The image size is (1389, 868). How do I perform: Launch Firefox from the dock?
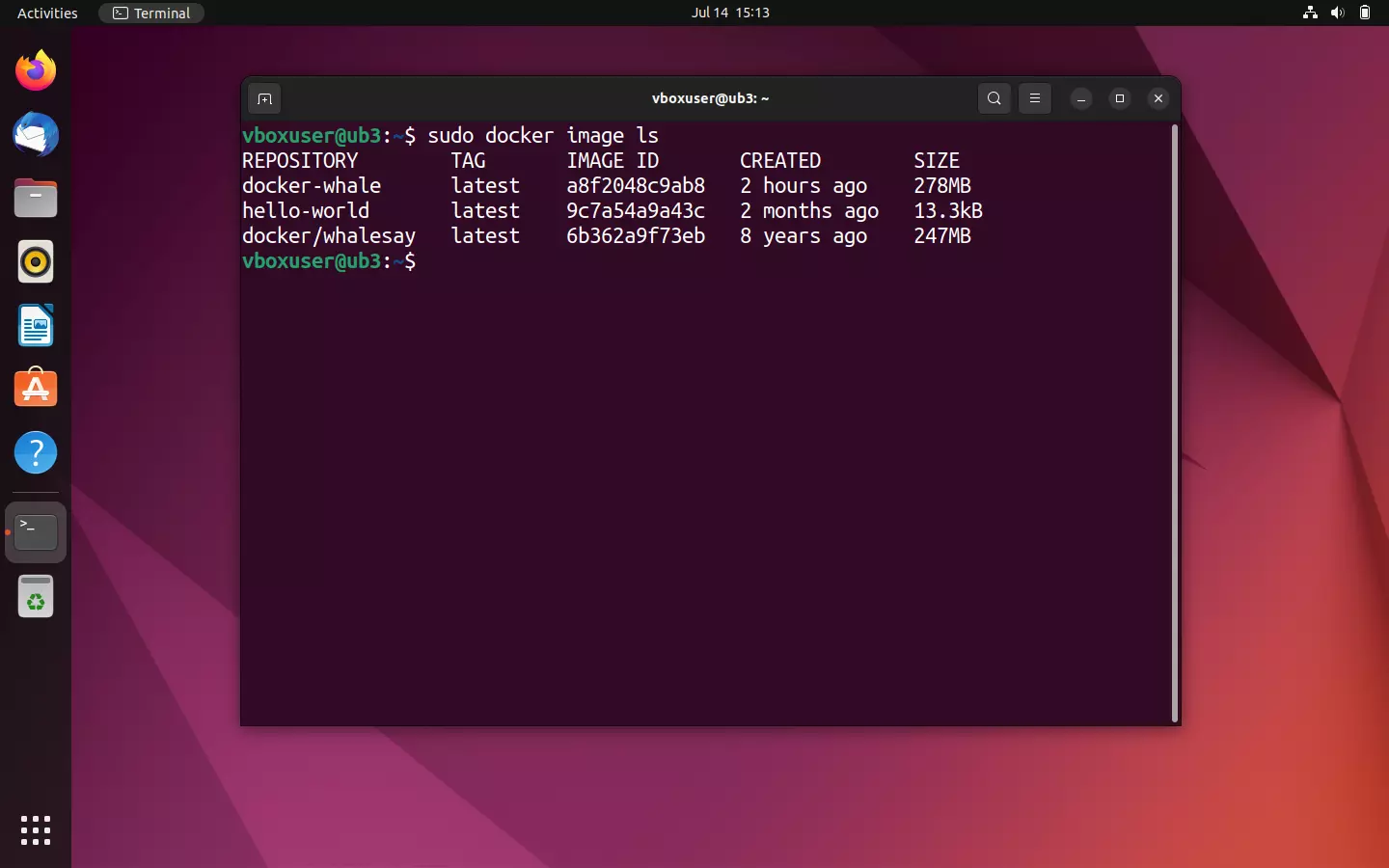click(35, 70)
